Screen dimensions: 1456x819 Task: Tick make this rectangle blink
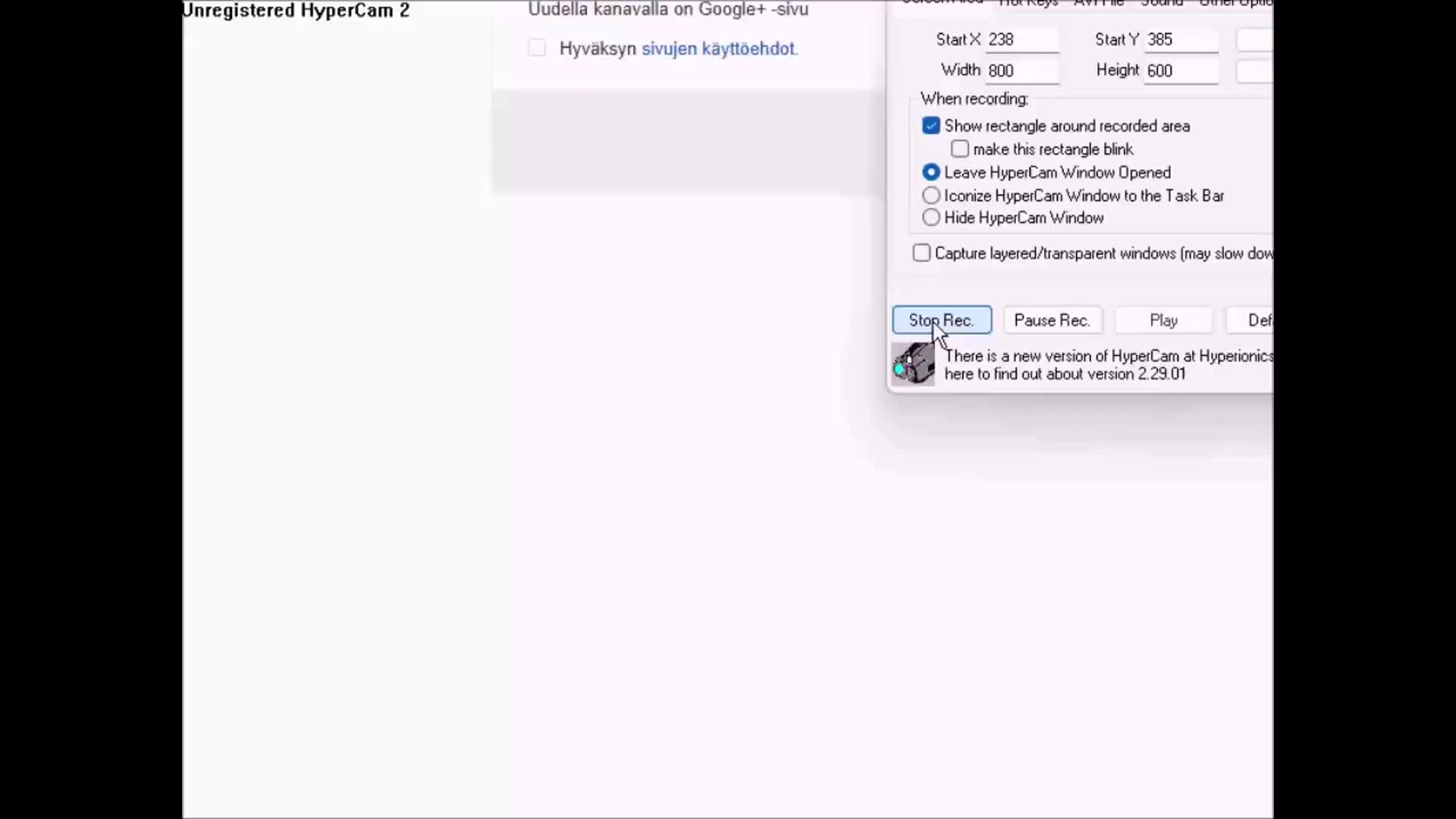(x=960, y=149)
